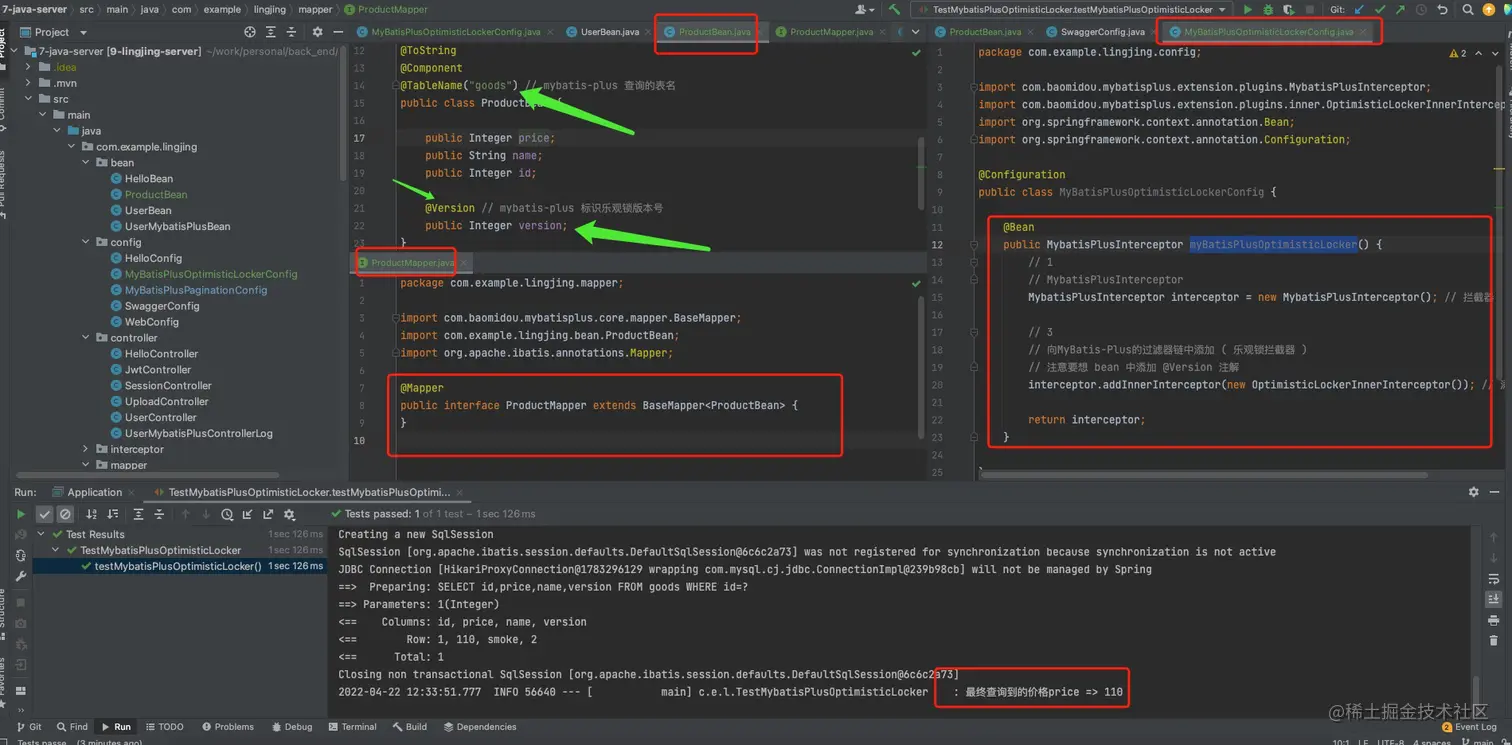Collapse all in Project panel header

pos(291,32)
